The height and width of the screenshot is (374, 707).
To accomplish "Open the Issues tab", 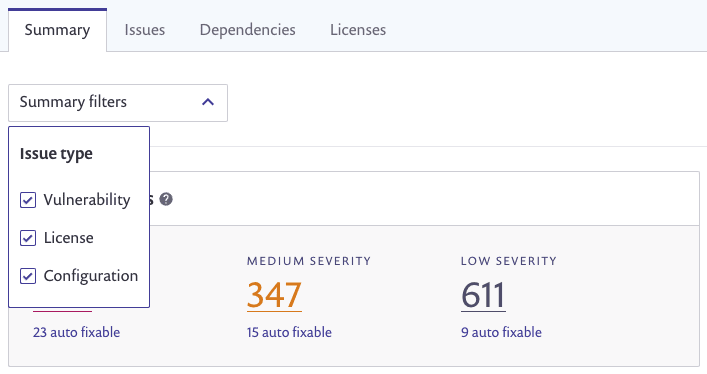I will (145, 30).
